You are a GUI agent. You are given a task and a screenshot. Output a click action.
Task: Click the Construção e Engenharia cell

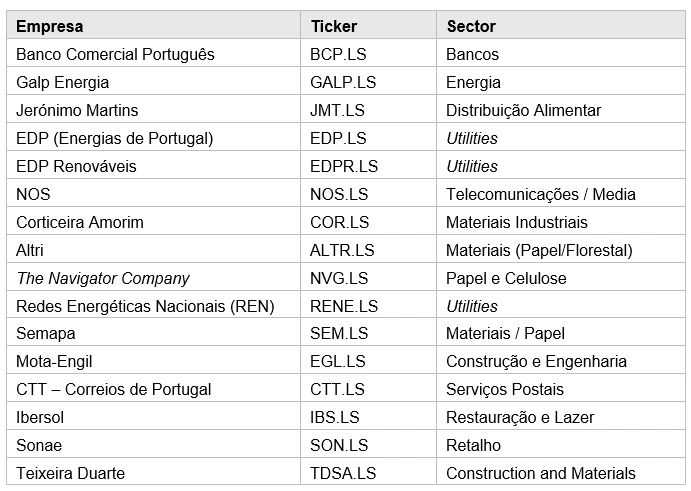pos(561,361)
